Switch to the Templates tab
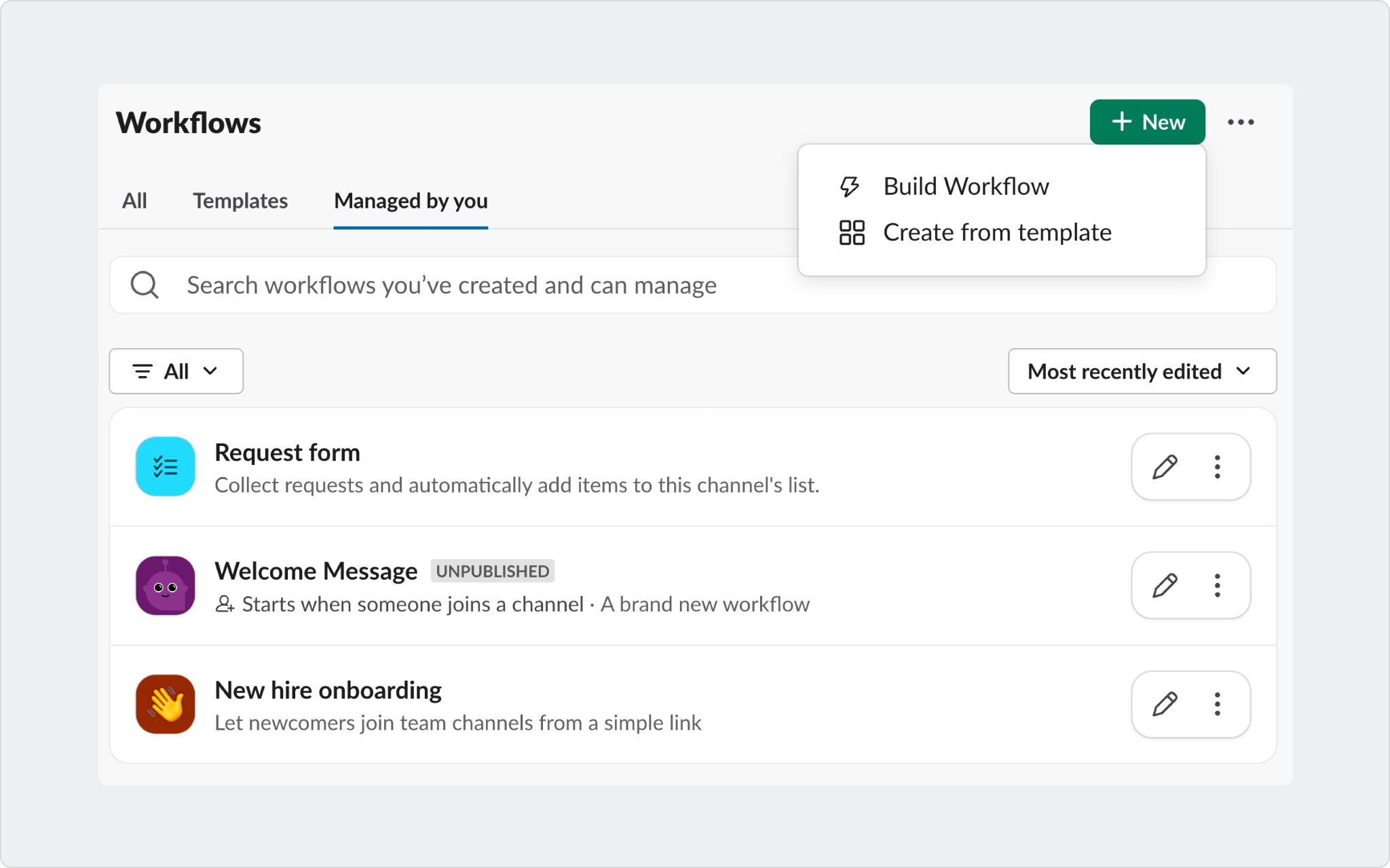 tap(240, 201)
